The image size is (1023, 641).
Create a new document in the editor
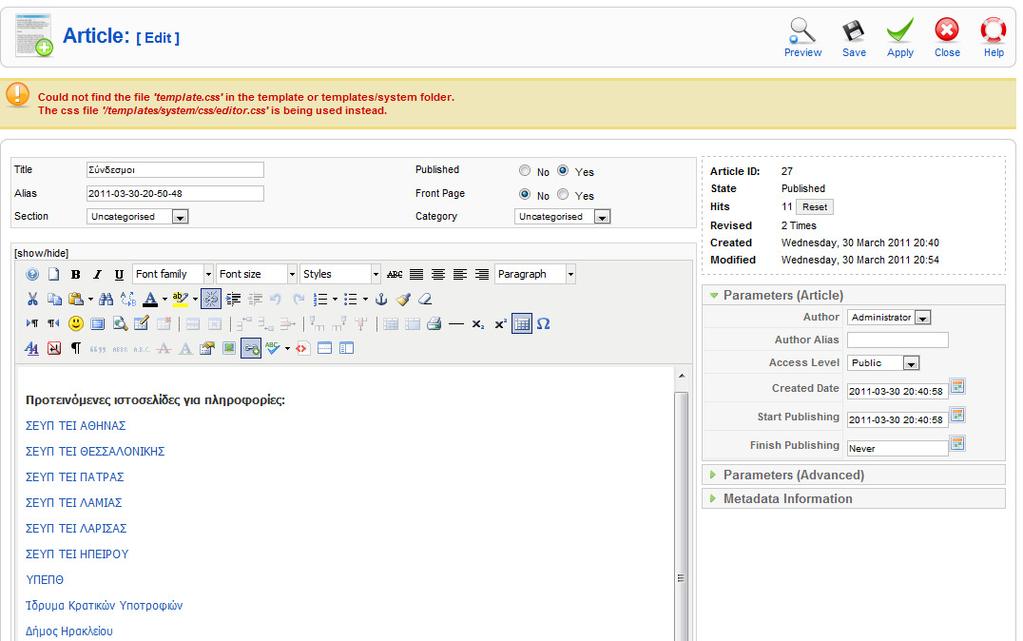coord(53,274)
